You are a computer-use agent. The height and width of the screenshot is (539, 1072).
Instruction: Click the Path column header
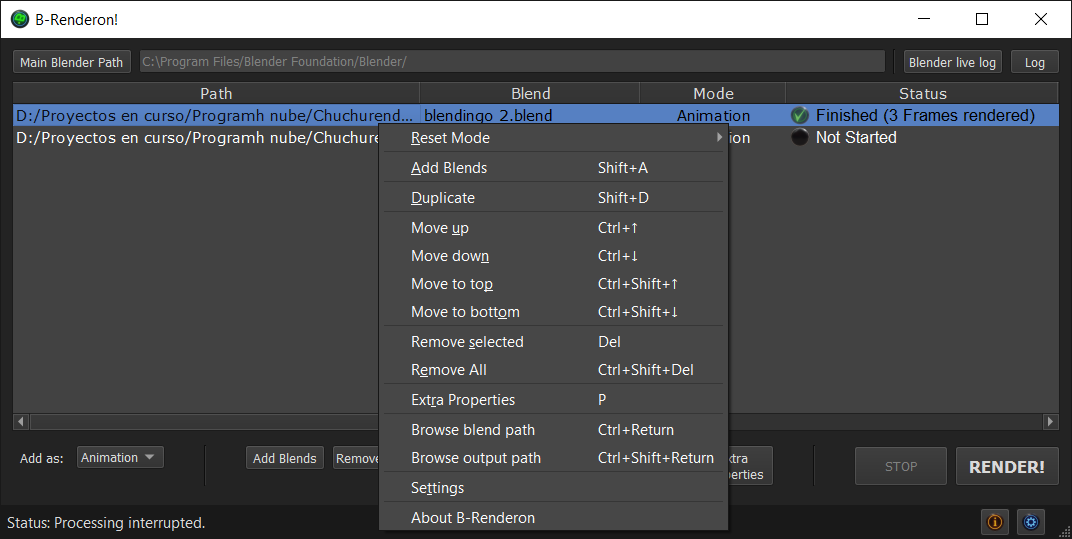tap(216, 93)
